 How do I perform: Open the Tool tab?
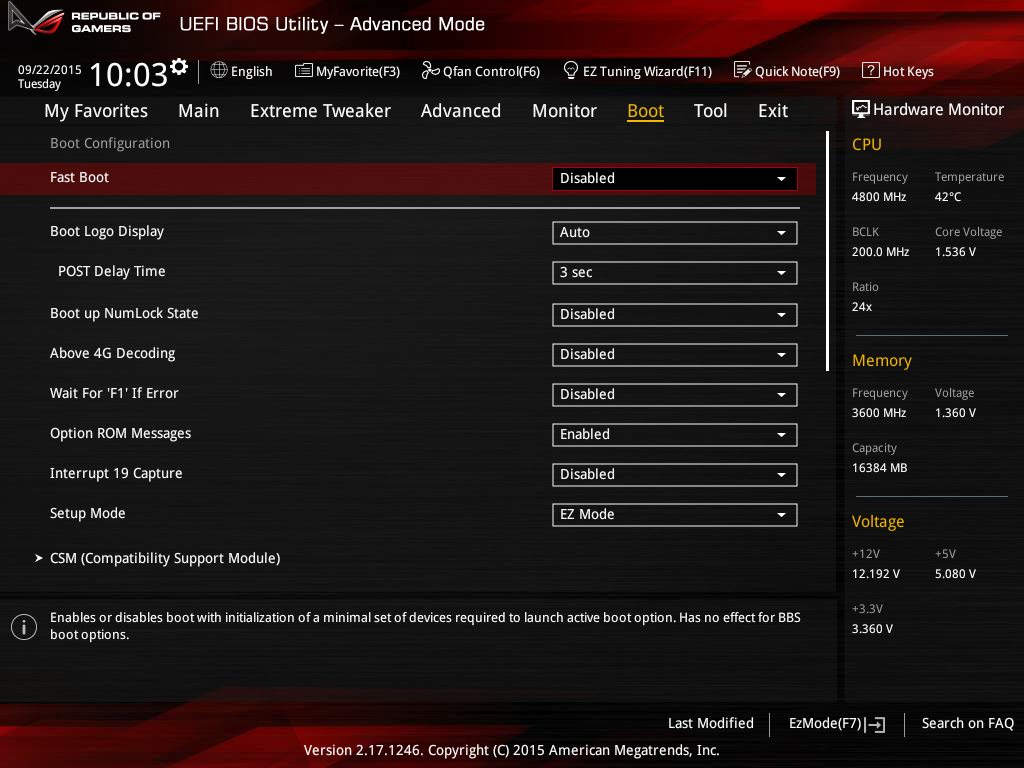pyautogui.click(x=710, y=111)
